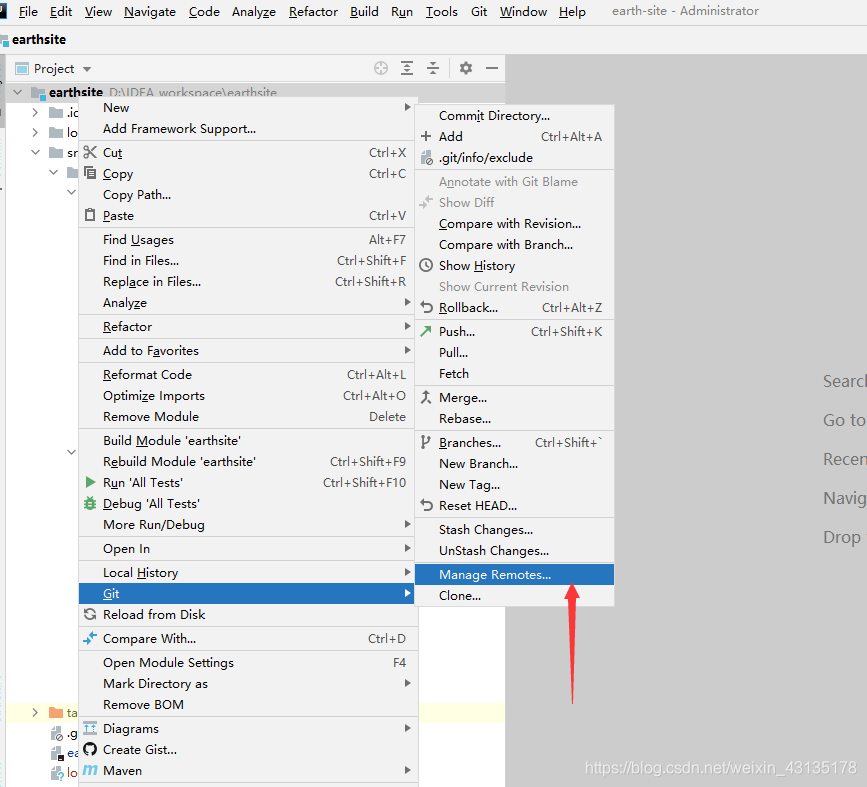
Task: Debug 'All Tests' via bug icon
Action: (x=90, y=503)
